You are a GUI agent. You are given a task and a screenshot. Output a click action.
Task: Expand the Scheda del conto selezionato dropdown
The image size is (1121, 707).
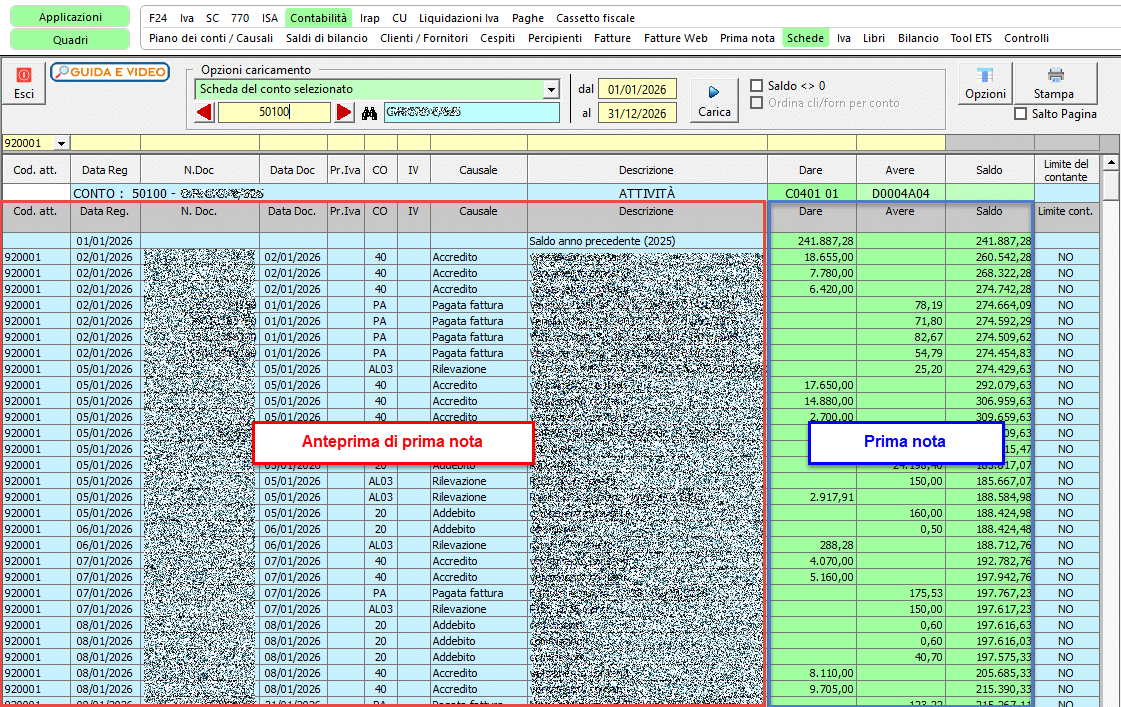[550, 89]
